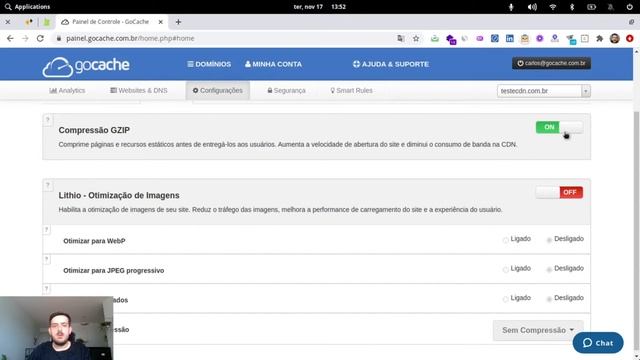Open volume control in system tray
The width and height of the screenshot is (640, 360).
coord(532,7)
